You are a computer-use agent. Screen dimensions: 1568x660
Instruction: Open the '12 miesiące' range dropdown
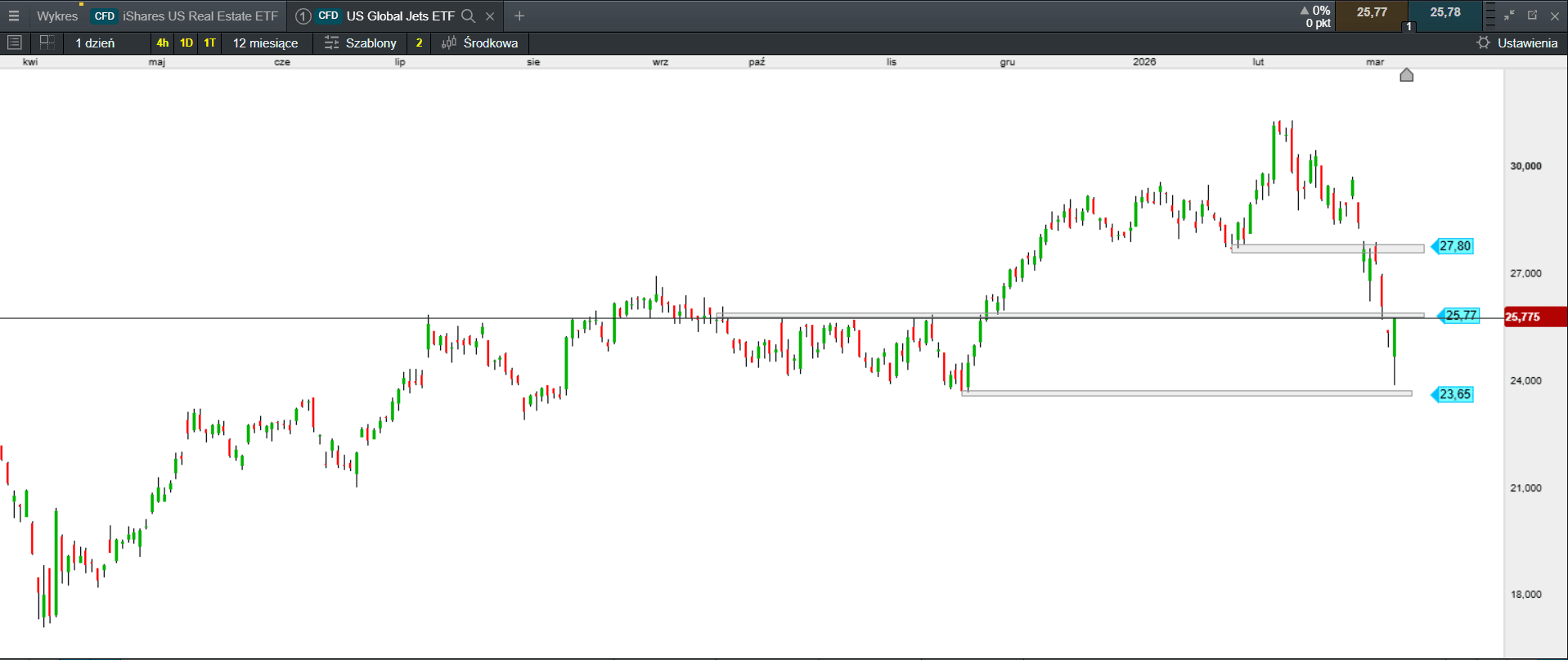(x=265, y=43)
